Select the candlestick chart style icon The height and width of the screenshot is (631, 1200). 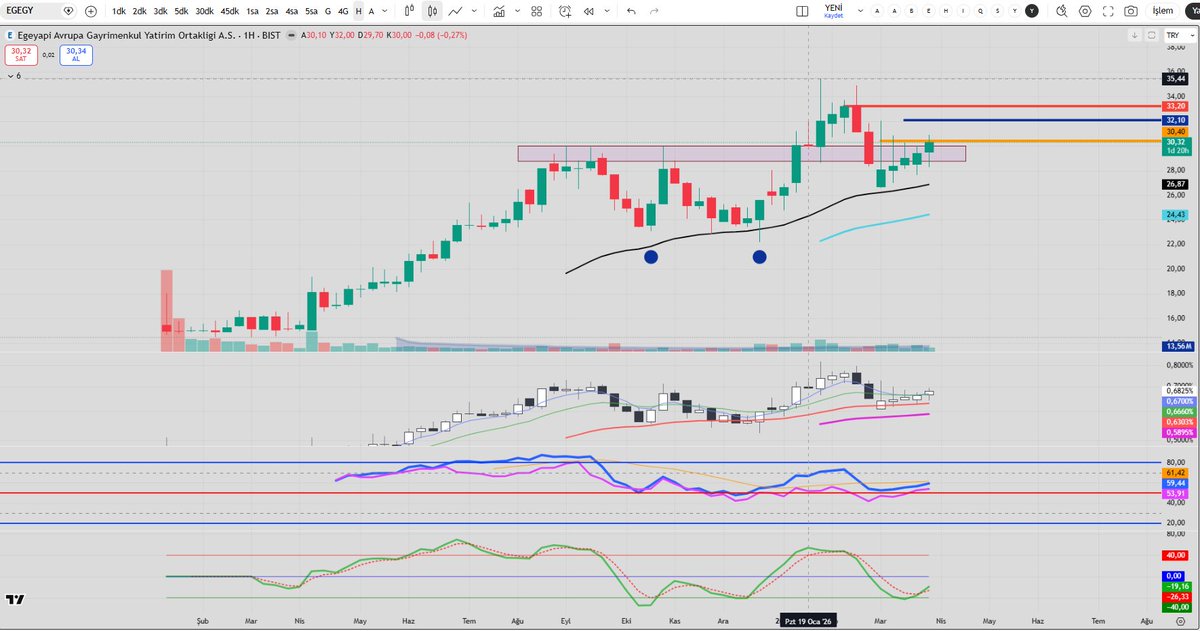pyautogui.click(x=433, y=11)
